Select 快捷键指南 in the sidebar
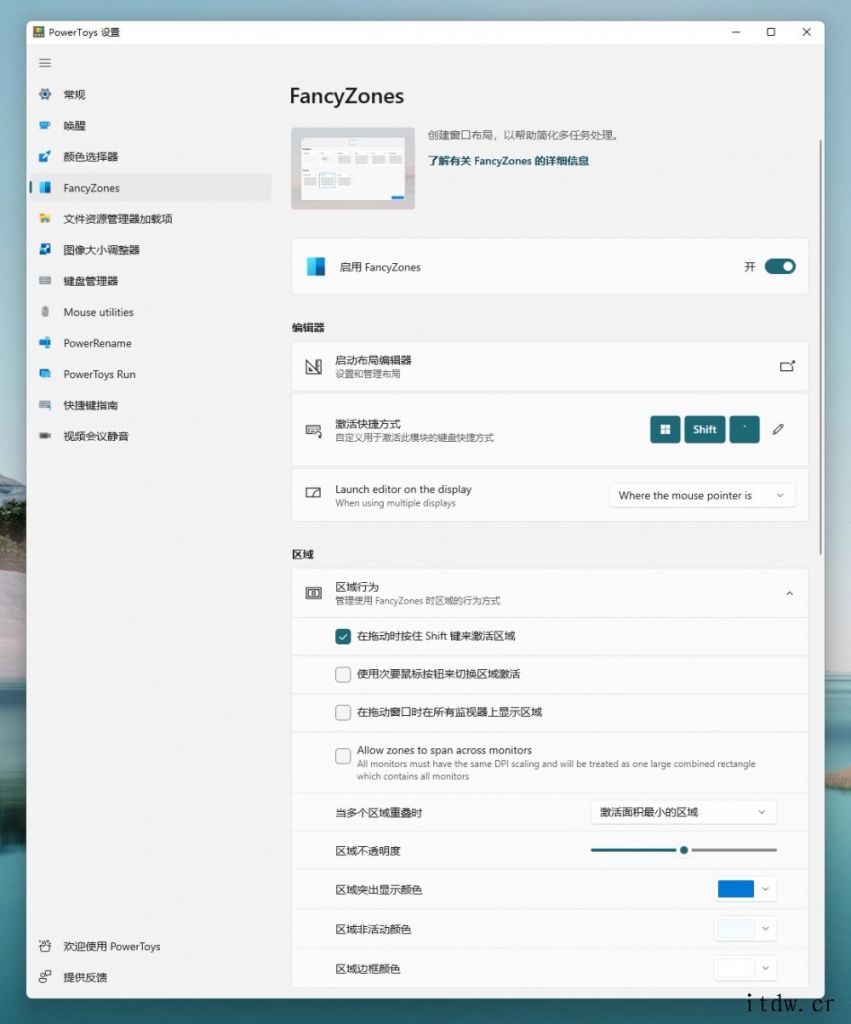Image resolution: width=851 pixels, height=1024 pixels. pyautogui.click(x=150, y=405)
